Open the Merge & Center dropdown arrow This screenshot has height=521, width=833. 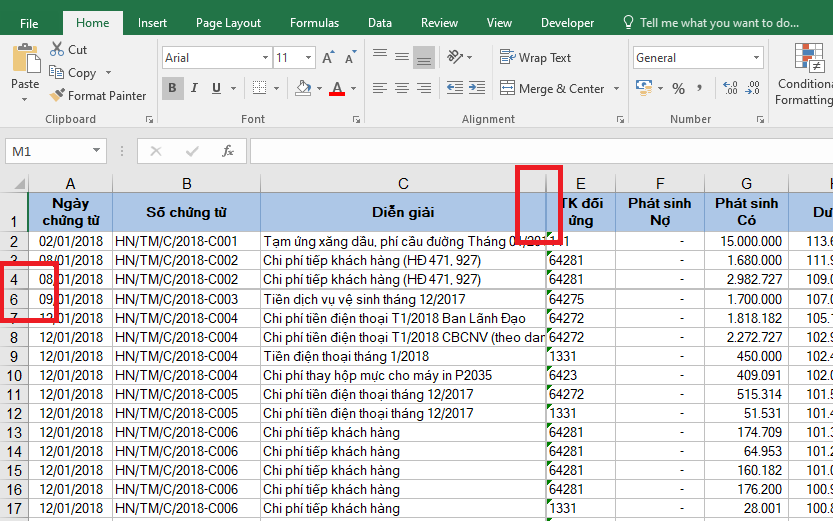(617, 89)
